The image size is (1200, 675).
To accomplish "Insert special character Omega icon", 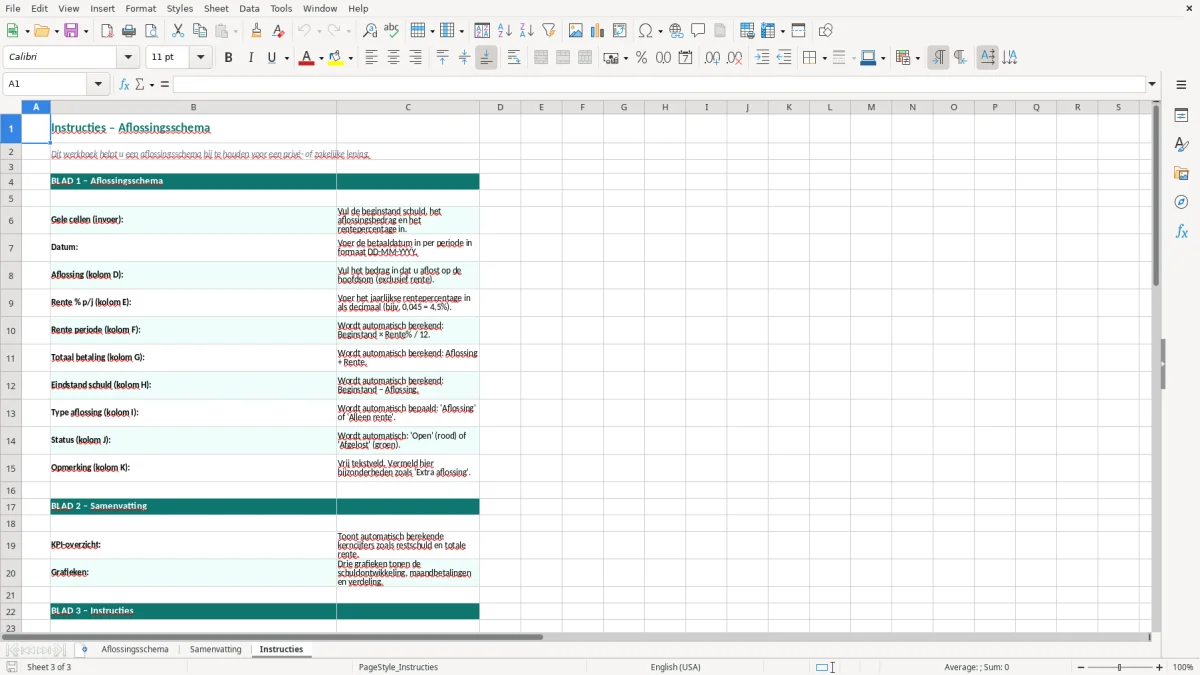I will [x=645, y=31].
